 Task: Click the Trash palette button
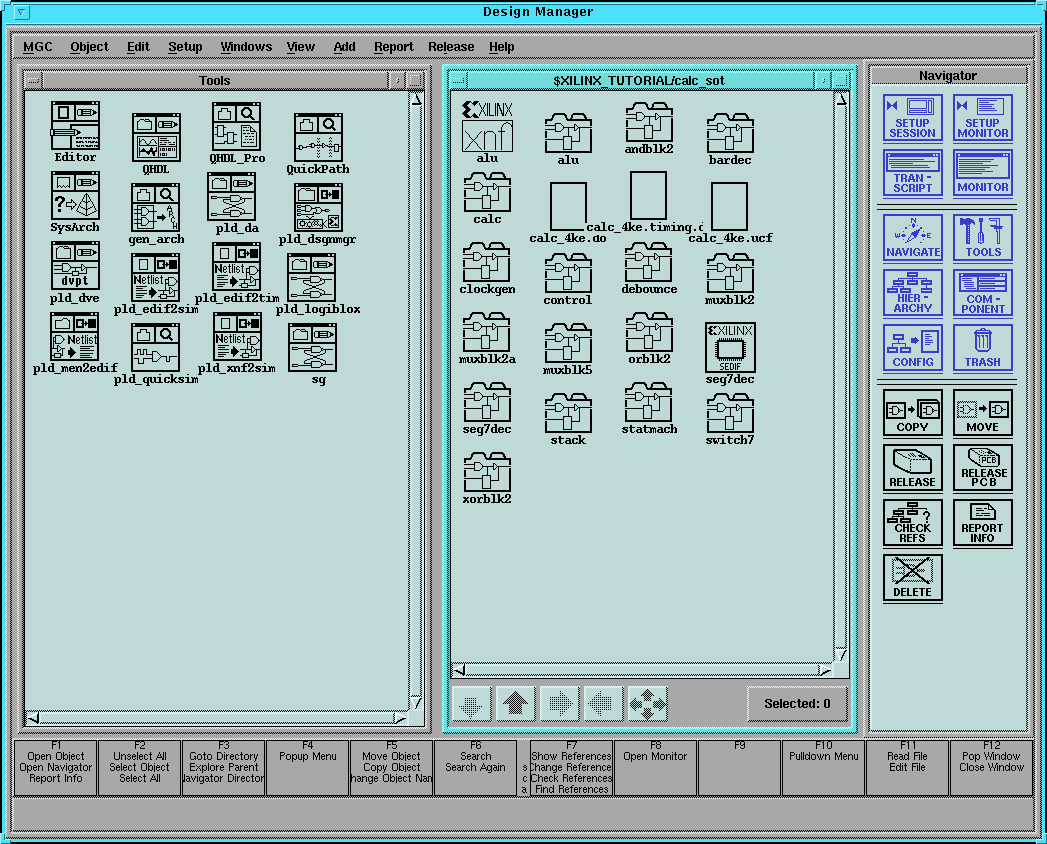point(982,348)
